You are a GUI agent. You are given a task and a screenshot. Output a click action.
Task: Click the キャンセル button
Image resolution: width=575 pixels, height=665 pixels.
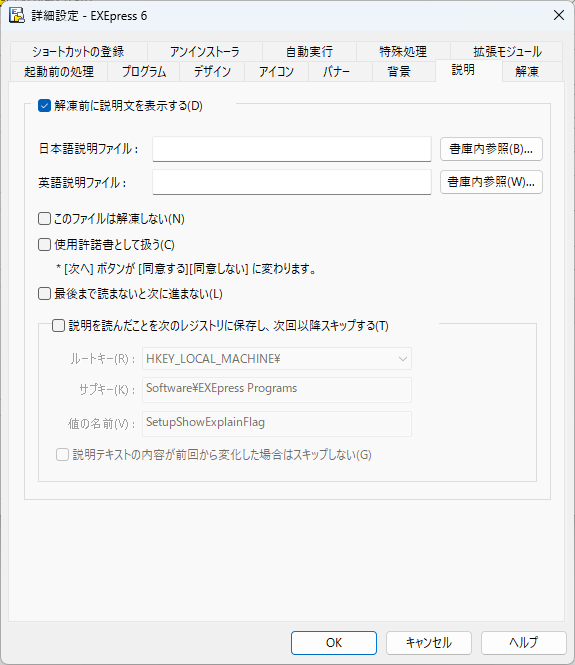(x=429, y=643)
